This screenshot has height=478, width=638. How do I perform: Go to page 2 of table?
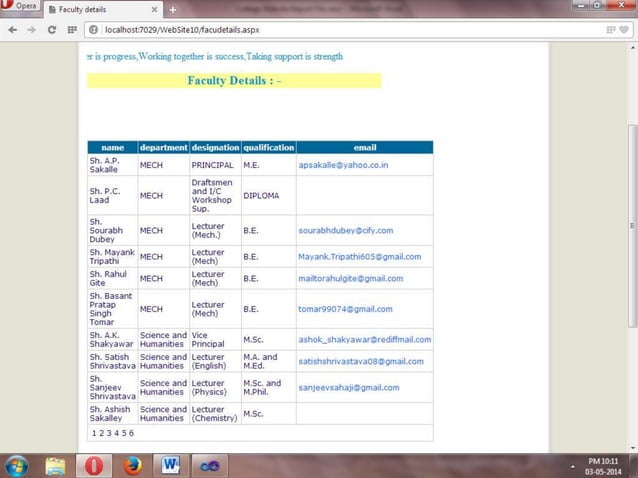pos(101,433)
